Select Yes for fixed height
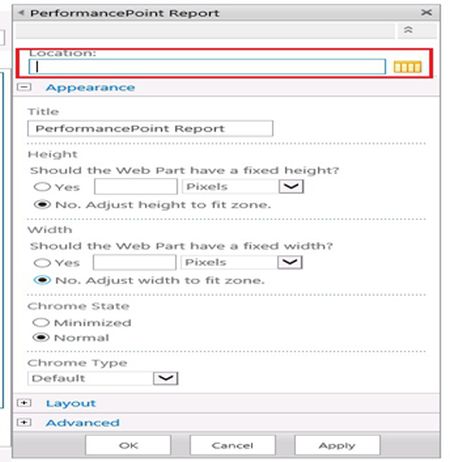The width and height of the screenshot is (450, 462). point(42,187)
